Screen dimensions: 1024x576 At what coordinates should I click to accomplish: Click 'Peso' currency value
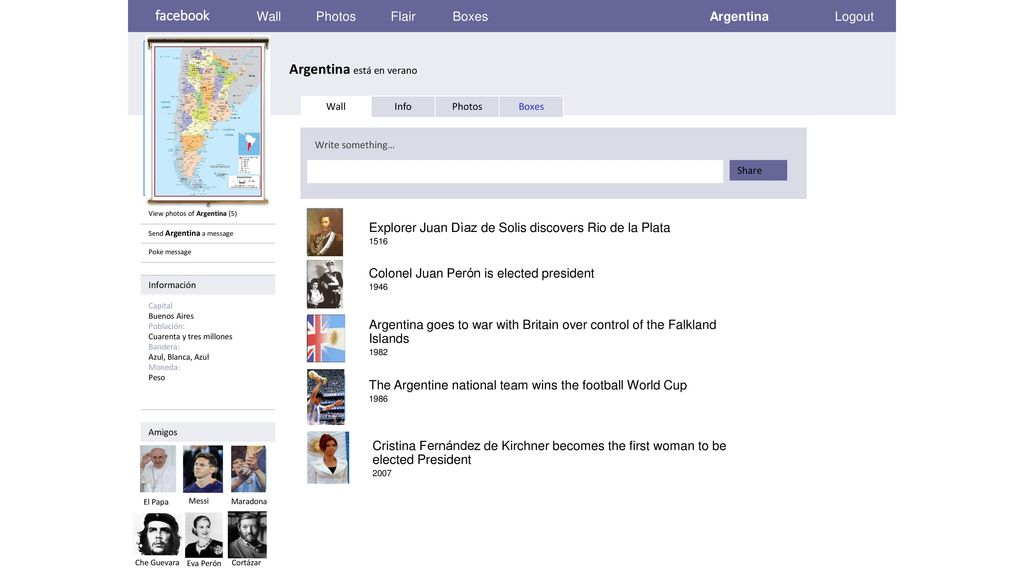click(x=156, y=377)
